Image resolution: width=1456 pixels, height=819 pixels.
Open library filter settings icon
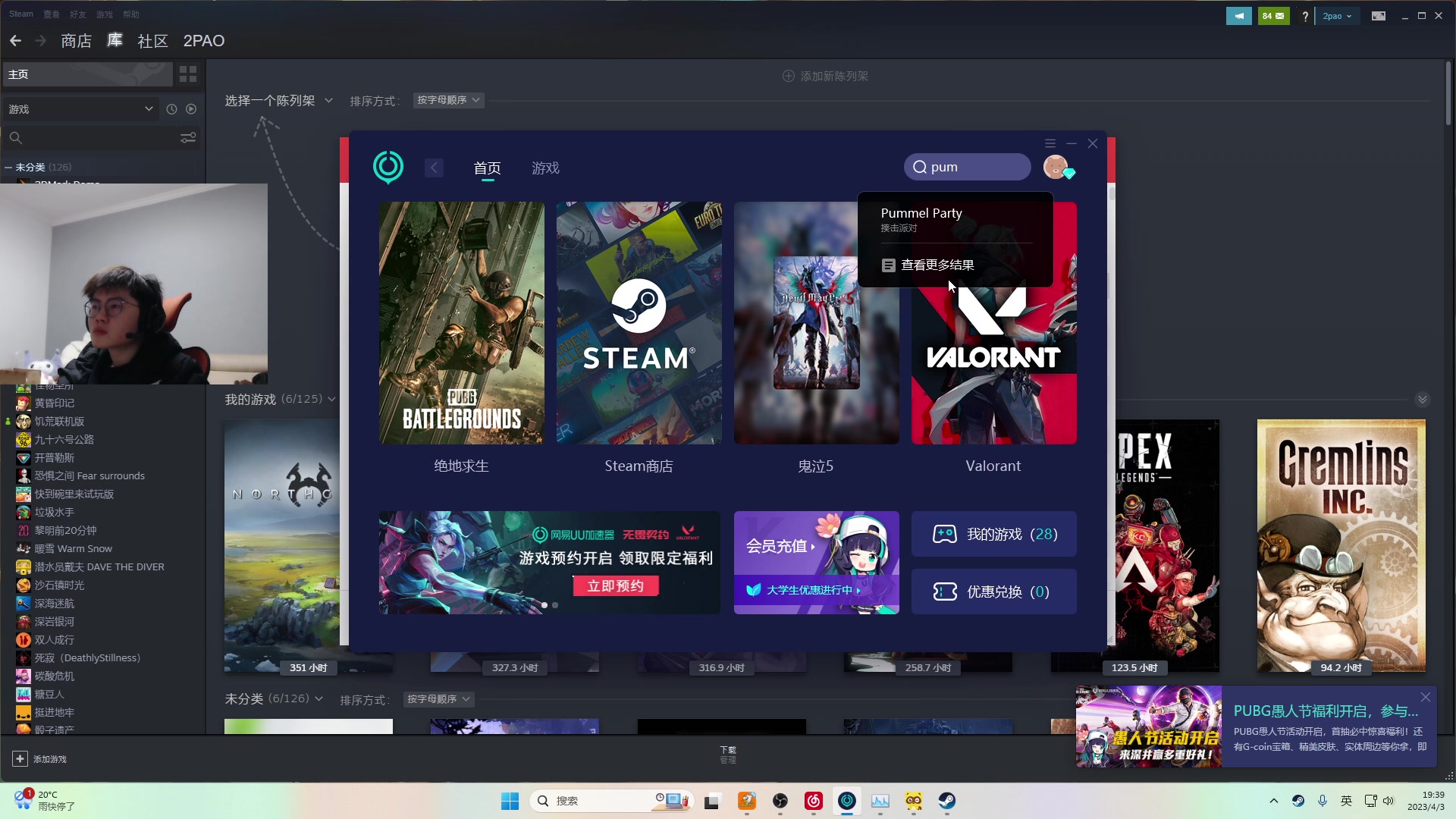click(x=188, y=138)
